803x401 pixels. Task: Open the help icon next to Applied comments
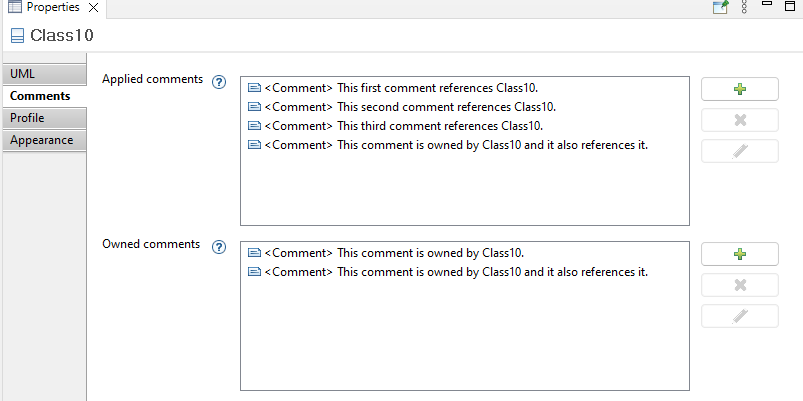click(x=219, y=82)
